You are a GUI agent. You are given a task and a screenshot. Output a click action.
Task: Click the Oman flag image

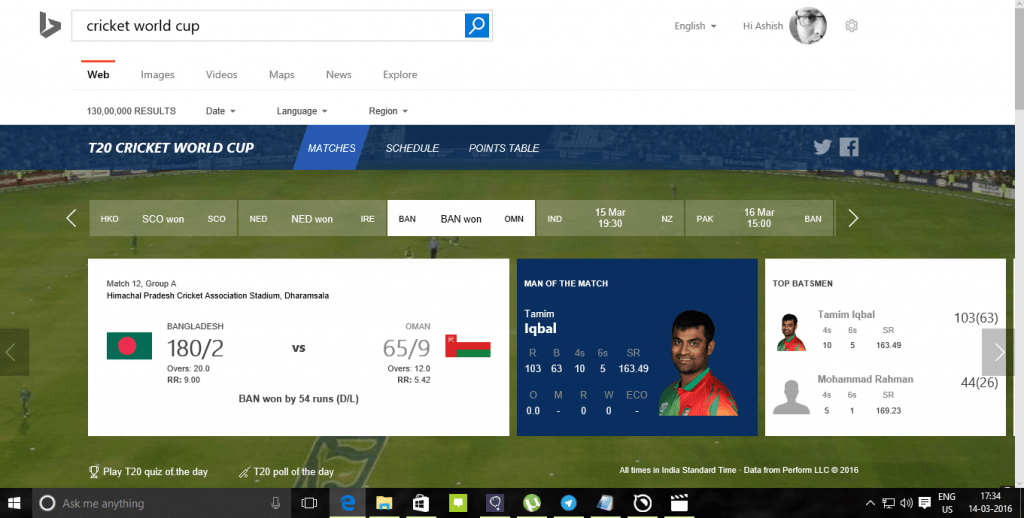click(468, 346)
